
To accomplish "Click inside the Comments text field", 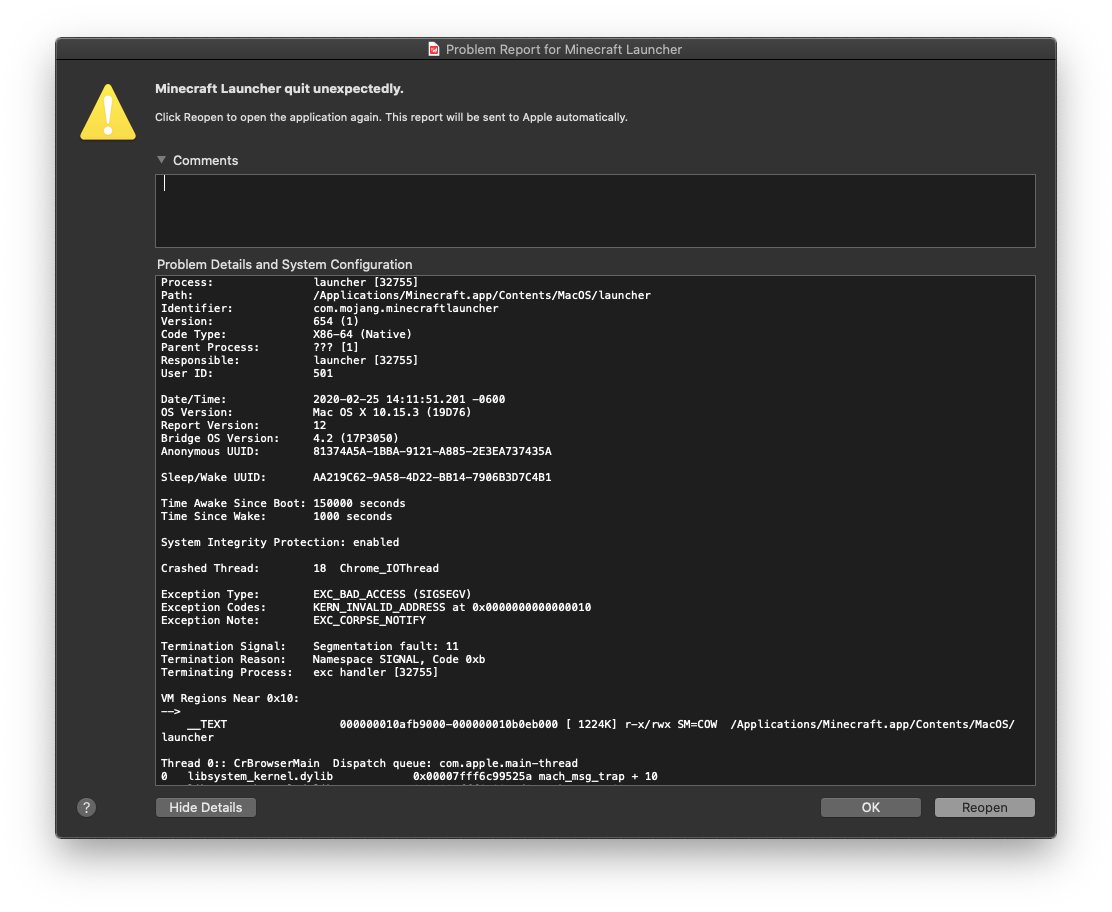I will pyautogui.click(x=595, y=211).
